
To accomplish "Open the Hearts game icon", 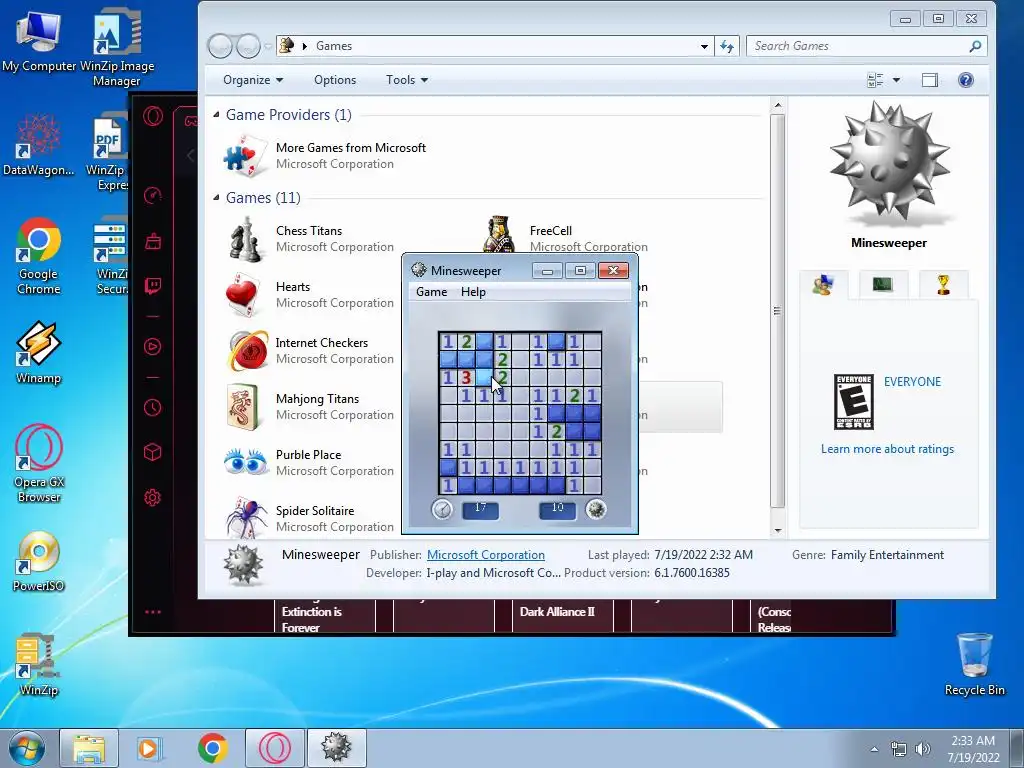I will coord(242,295).
